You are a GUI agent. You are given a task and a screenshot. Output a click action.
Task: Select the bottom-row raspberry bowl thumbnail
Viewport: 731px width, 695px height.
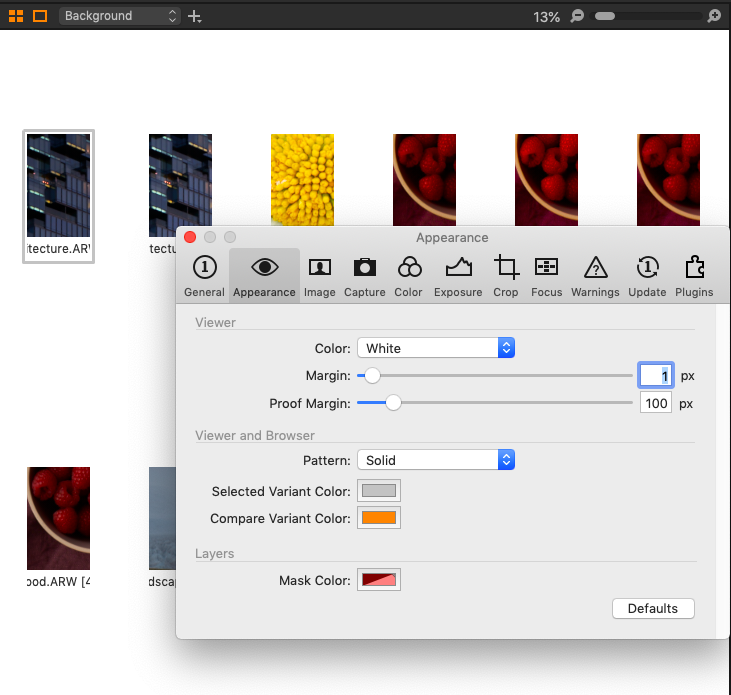pos(58,518)
